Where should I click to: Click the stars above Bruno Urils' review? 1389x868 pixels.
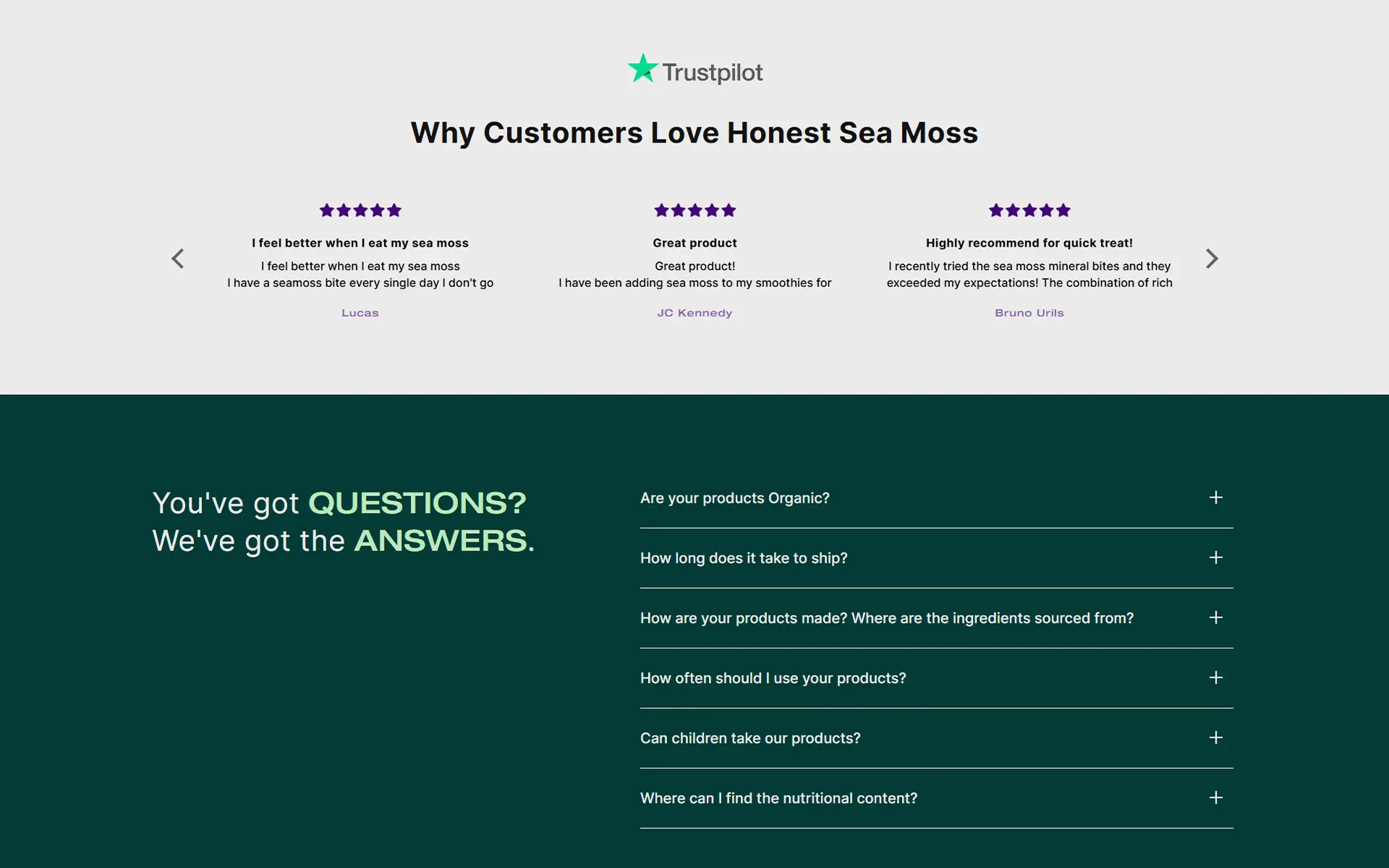(1029, 210)
